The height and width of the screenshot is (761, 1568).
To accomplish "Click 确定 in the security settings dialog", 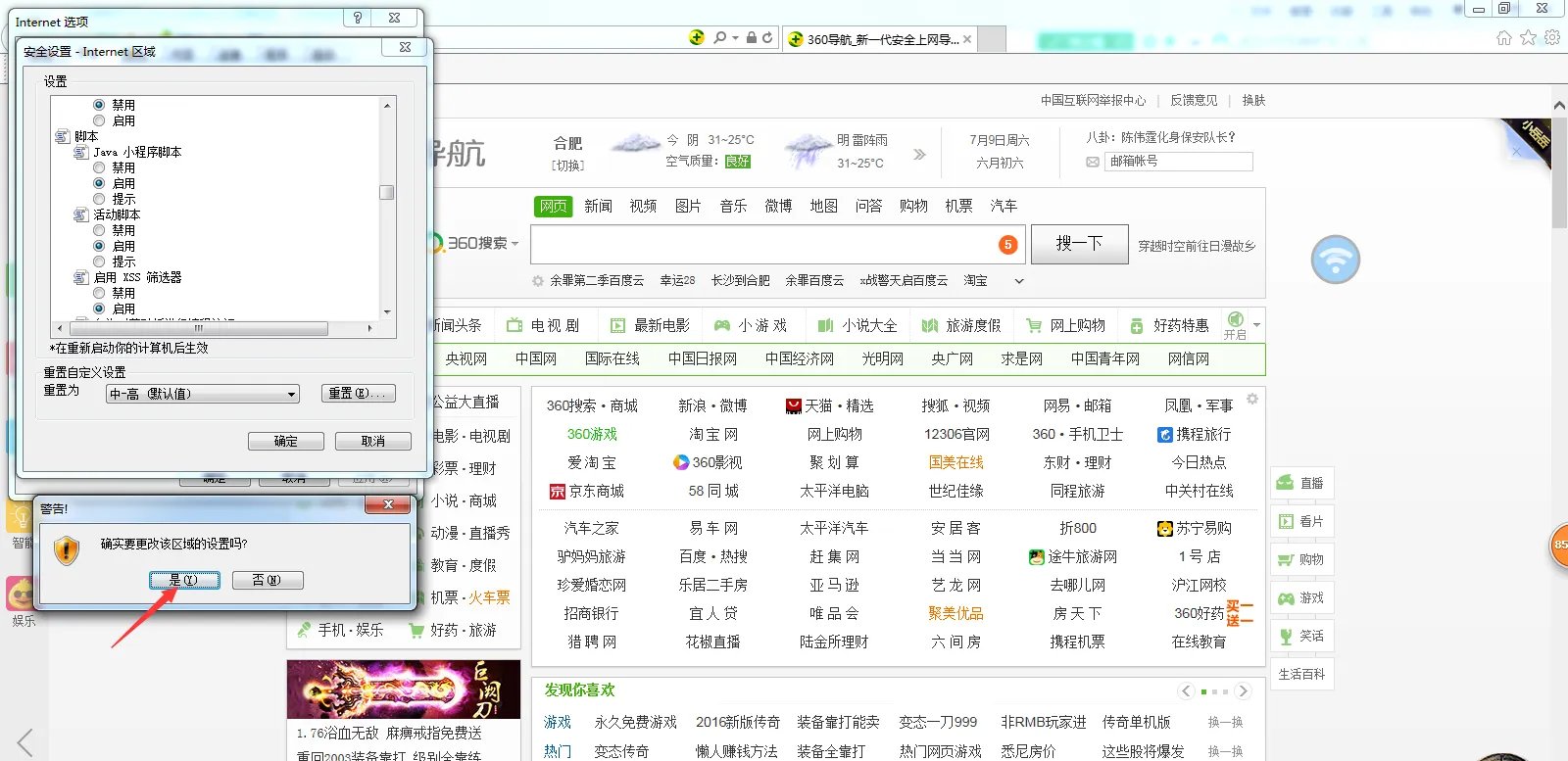I will coord(285,441).
